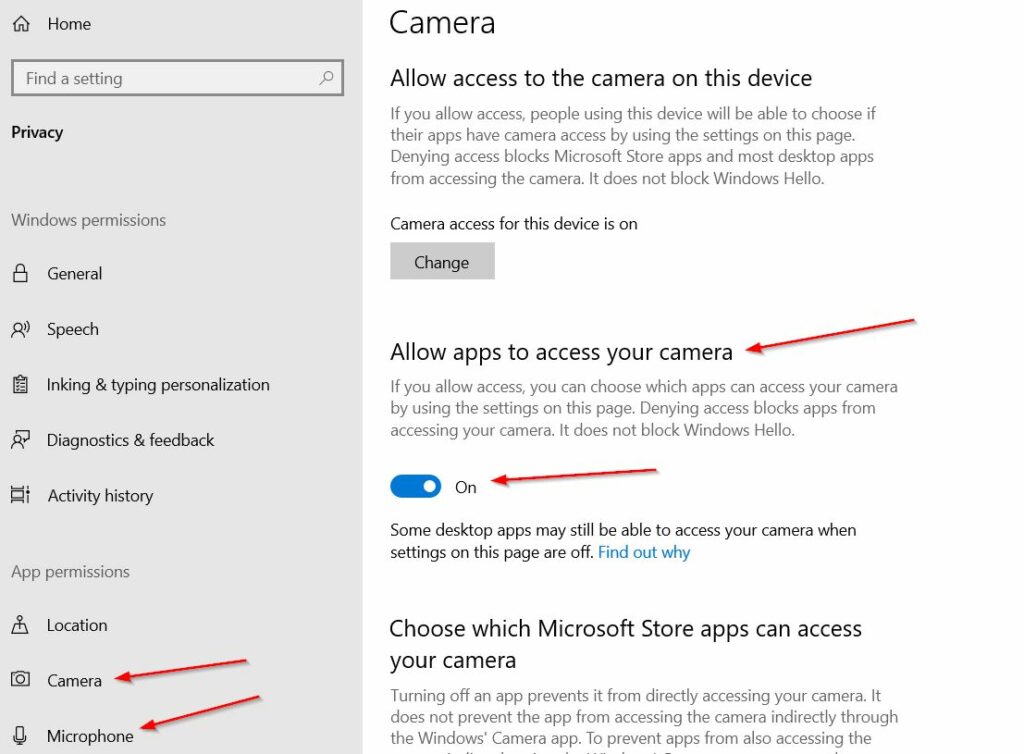1024x754 pixels.
Task: Click the General padlock icon
Action: click(x=20, y=274)
